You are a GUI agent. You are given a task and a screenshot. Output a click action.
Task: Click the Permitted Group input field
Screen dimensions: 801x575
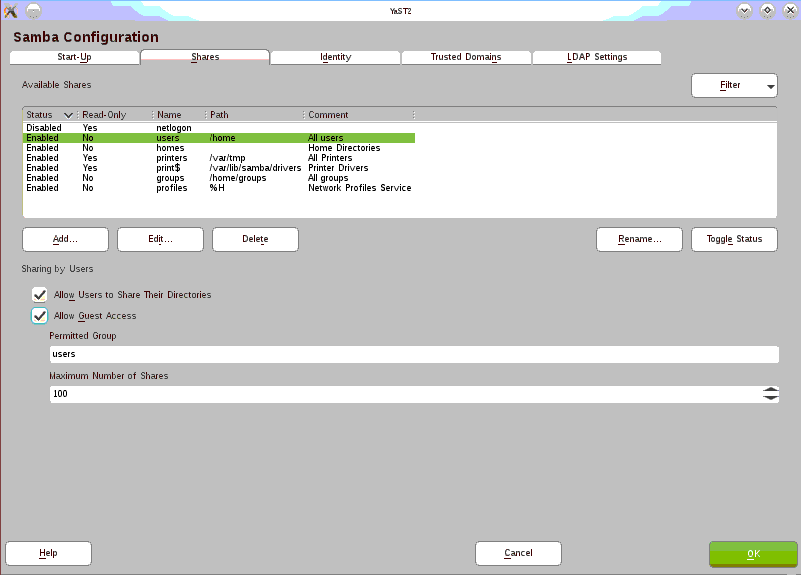click(414, 354)
